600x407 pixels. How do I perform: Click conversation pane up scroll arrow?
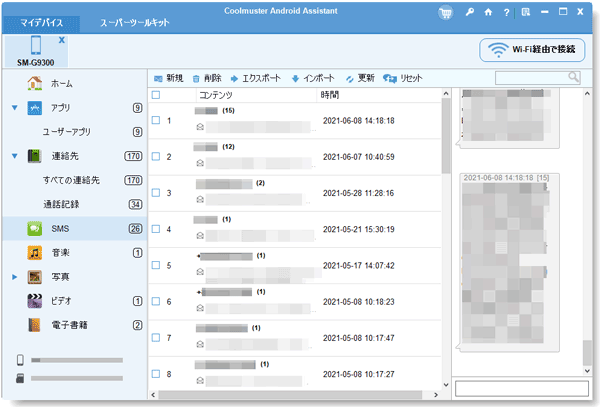pyautogui.click(x=587, y=93)
